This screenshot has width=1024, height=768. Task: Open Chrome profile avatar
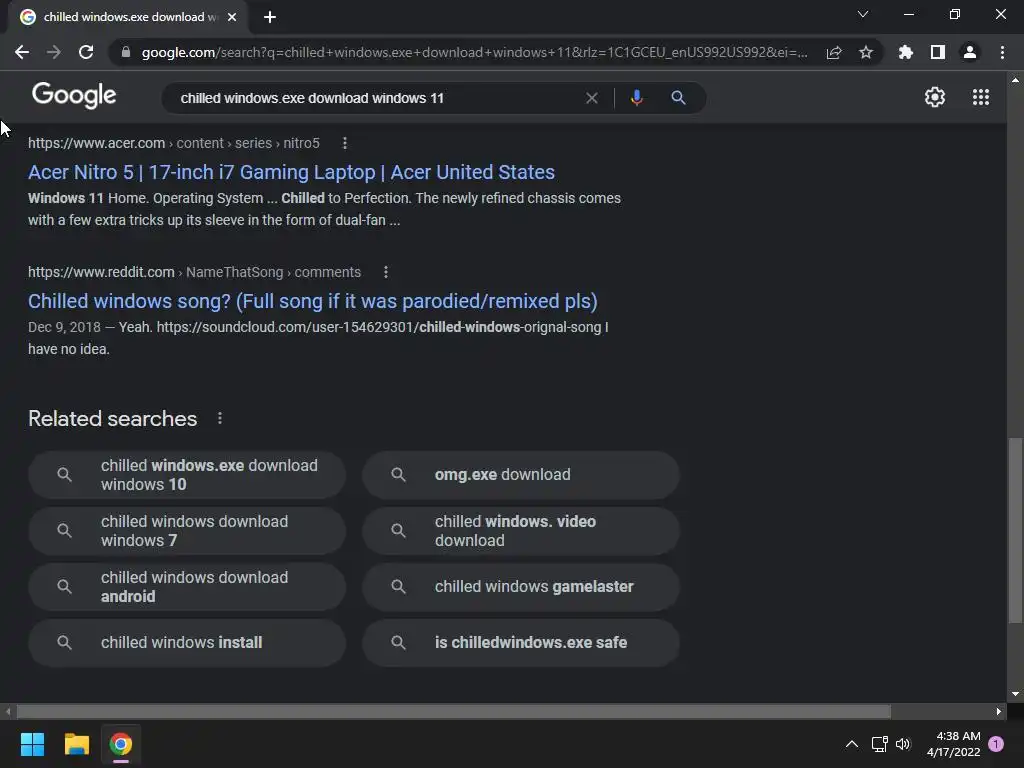pos(970,52)
